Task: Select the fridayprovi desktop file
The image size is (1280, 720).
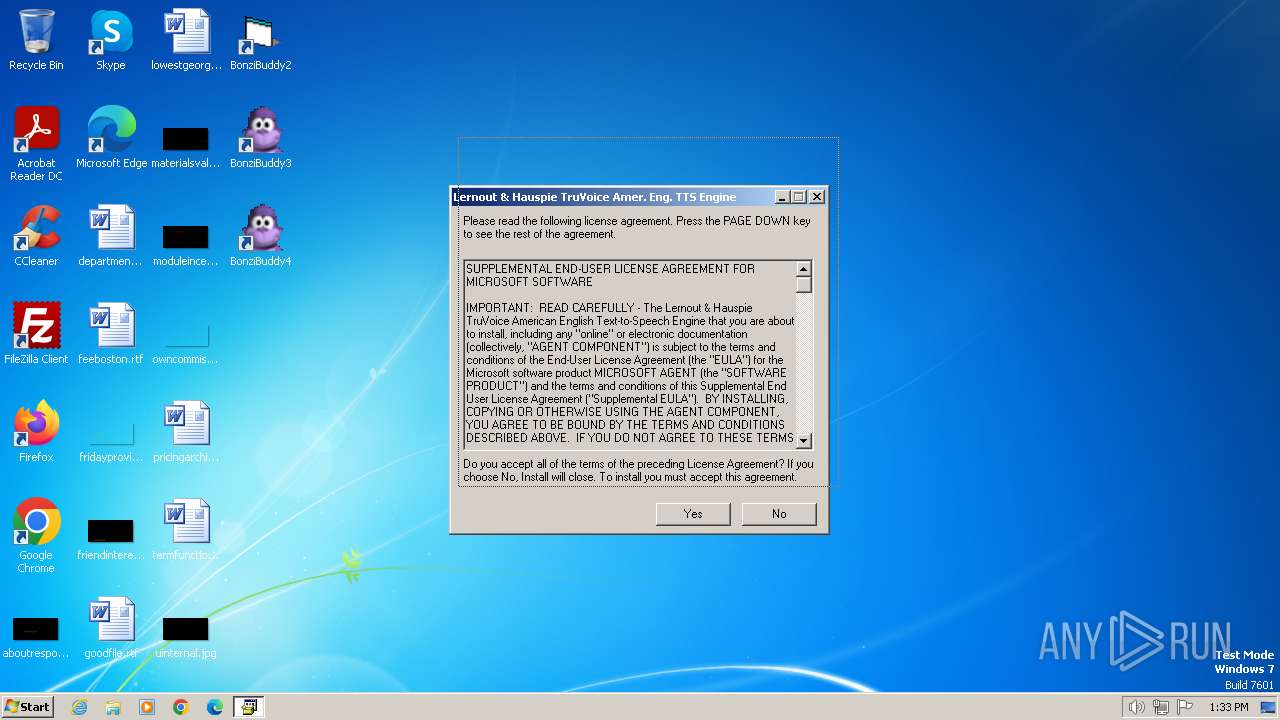Action: click(111, 439)
